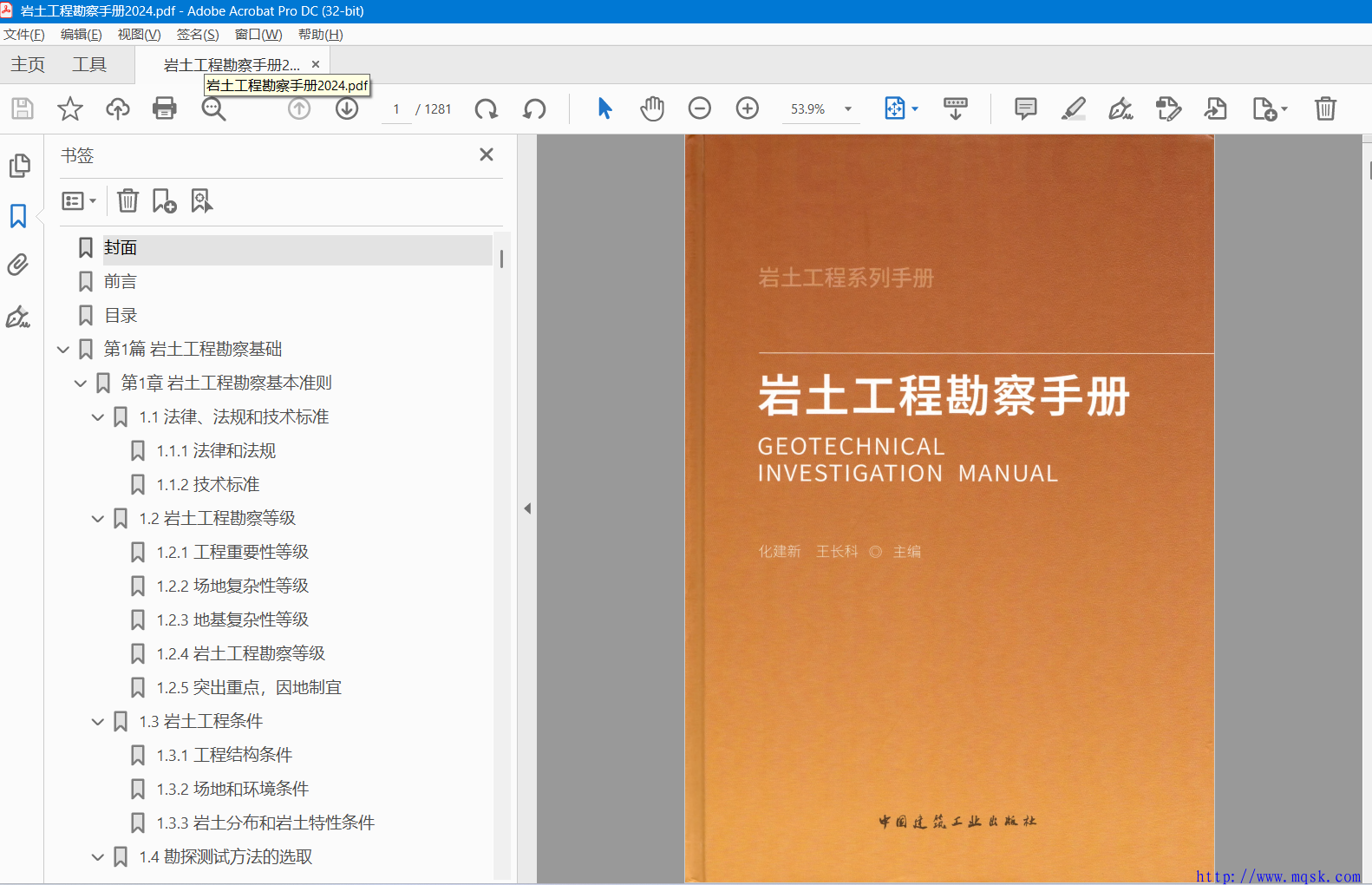
Task: Toggle the Page Thumbnails panel
Action: 18,165
